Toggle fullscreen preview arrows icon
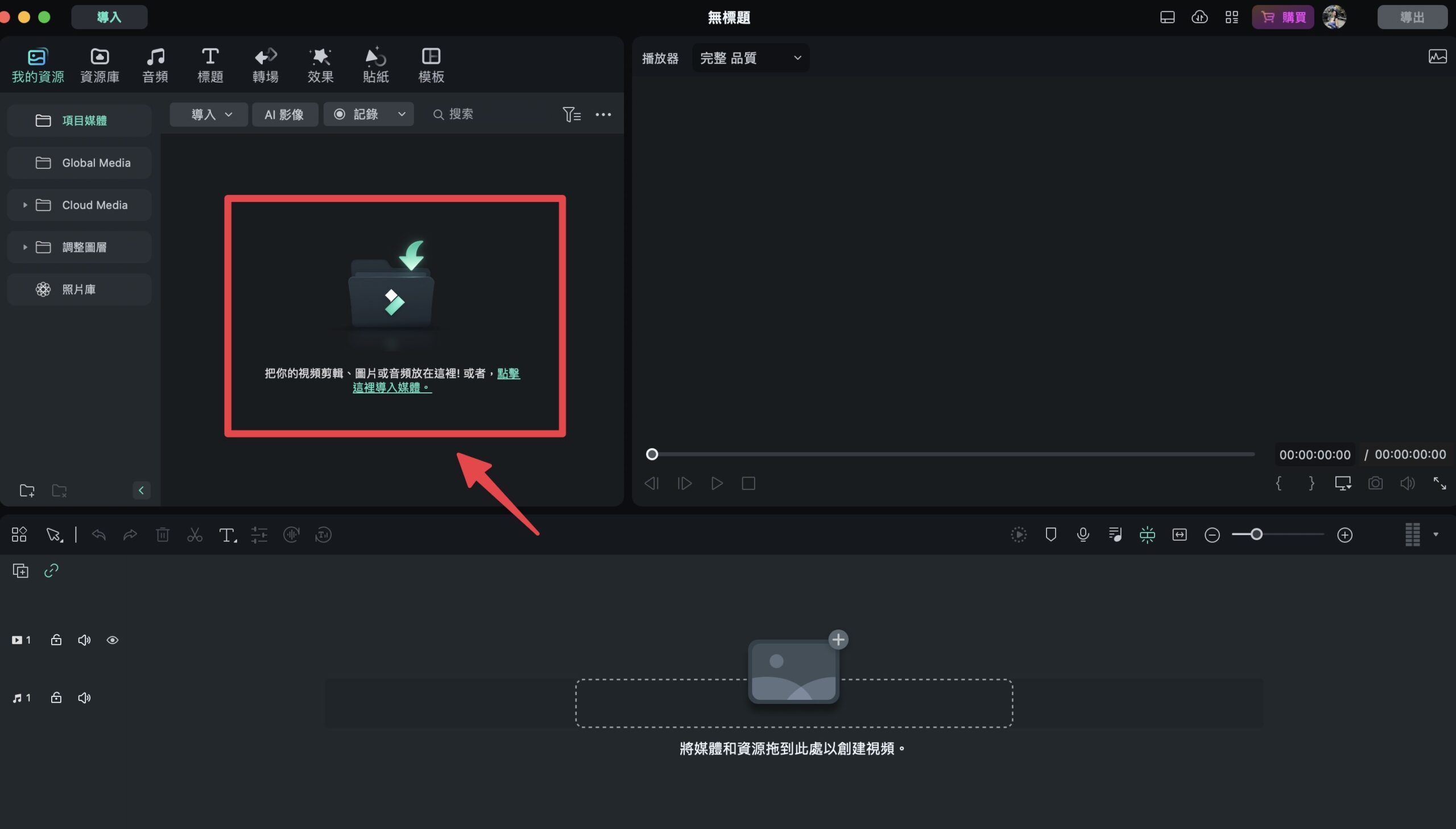Image resolution: width=1456 pixels, height=829 pixels. (x=1440, y=483)
